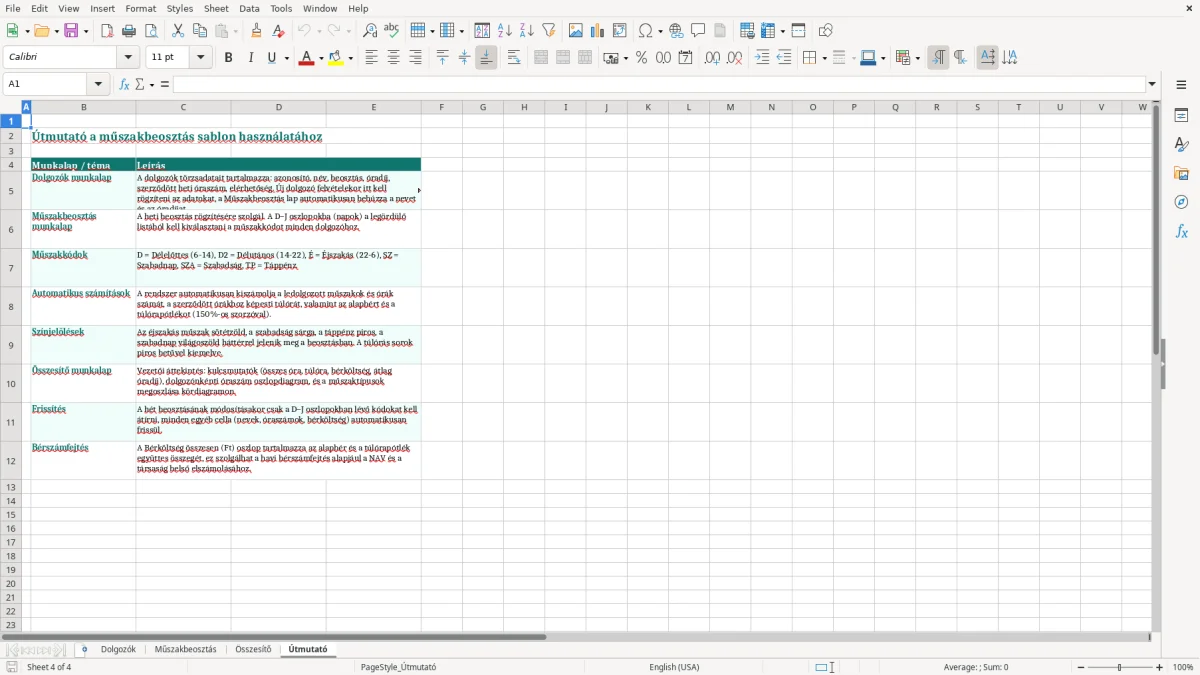The width and height of the screenshot is (1200, 675).
Task: Sort descending Z to A
Action: (x=527, y=31)
